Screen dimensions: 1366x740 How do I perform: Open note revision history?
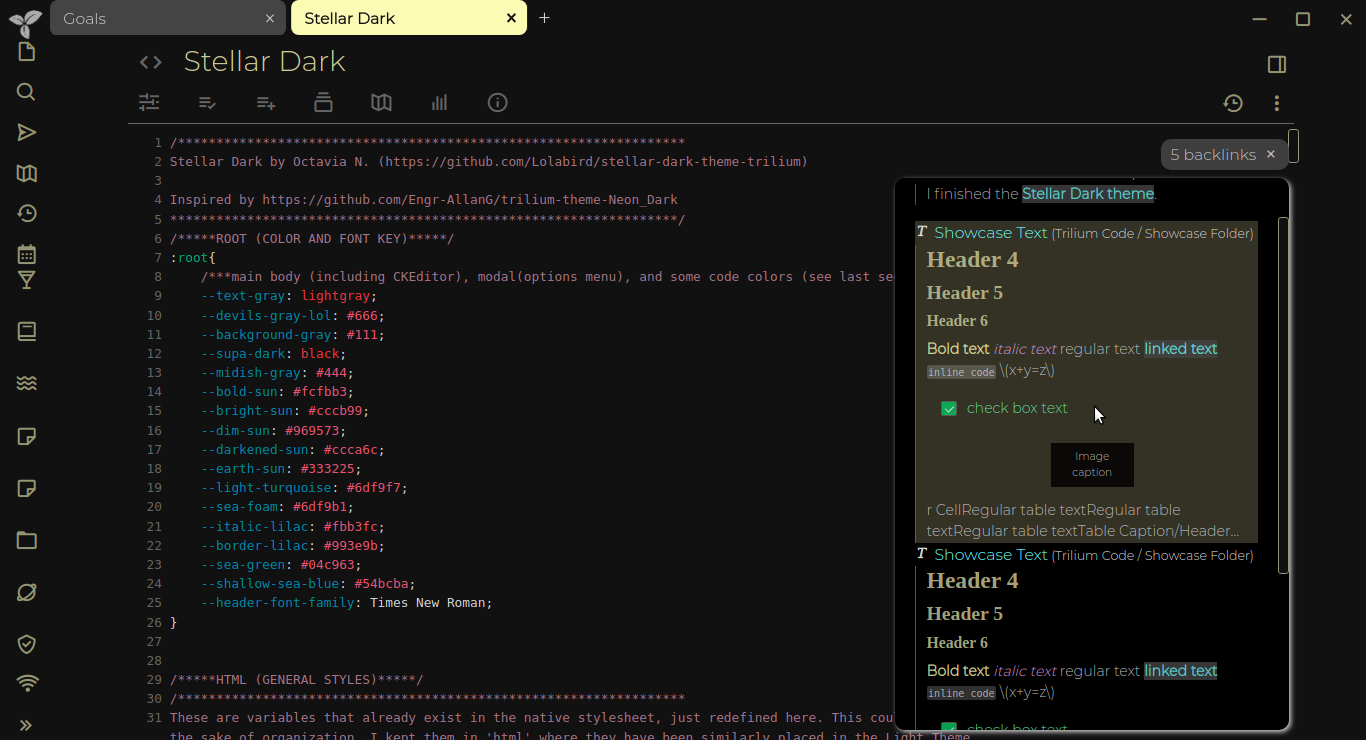point(1233,102)
